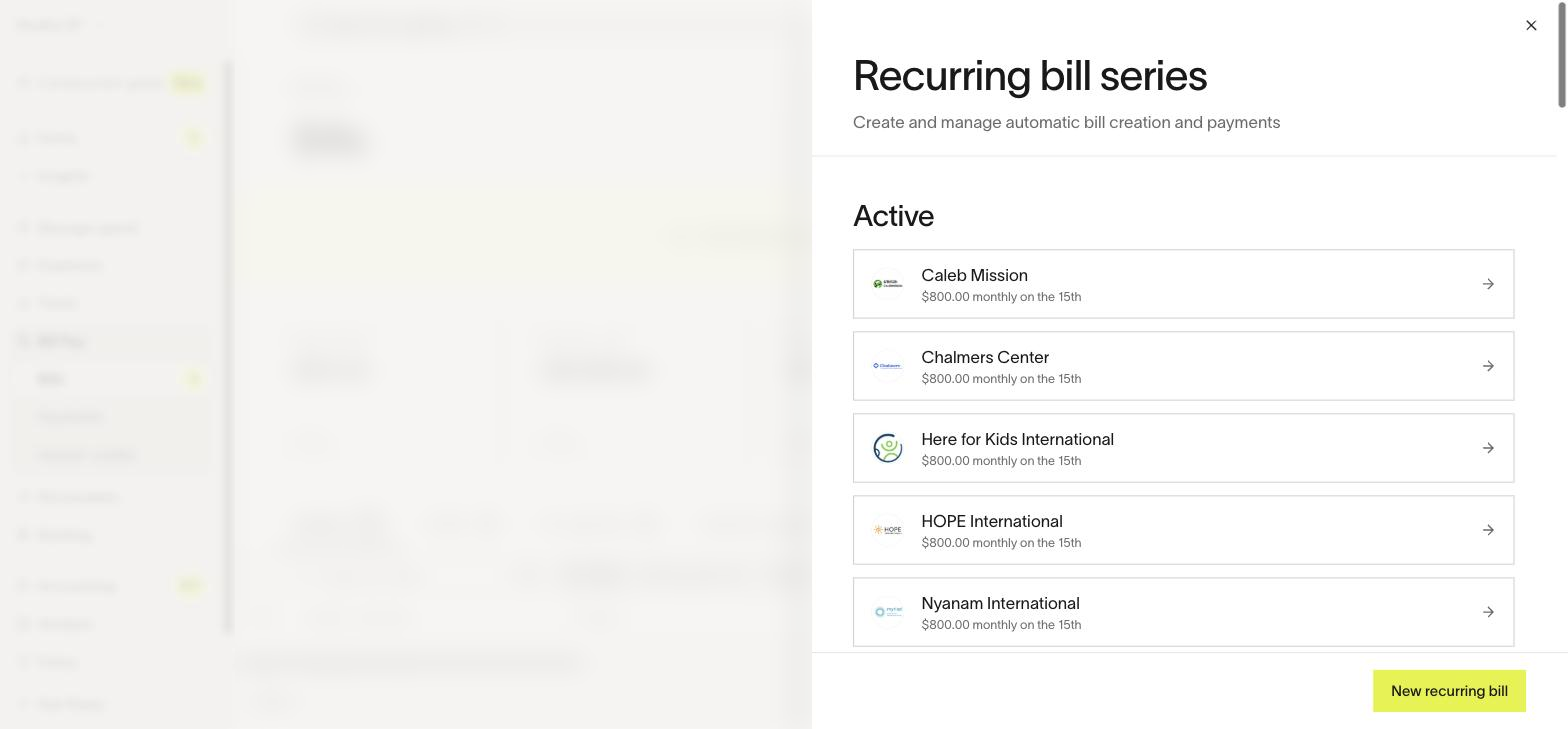Select the Caleb Mission name text
This screenshot has width=1568, height=729.
[x=974, y=275]
